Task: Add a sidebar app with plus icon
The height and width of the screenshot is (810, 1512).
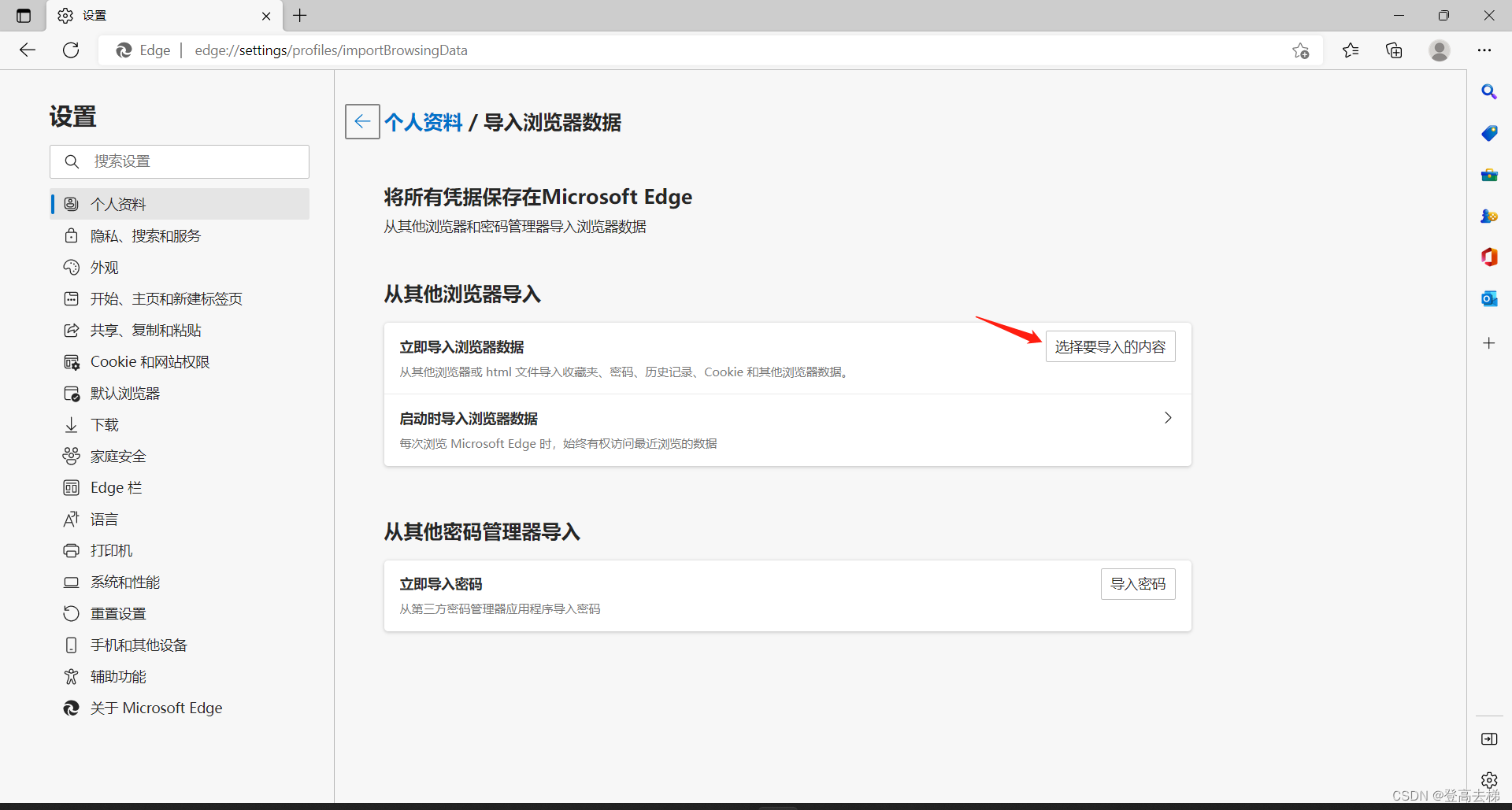Action: (1489, 343)
